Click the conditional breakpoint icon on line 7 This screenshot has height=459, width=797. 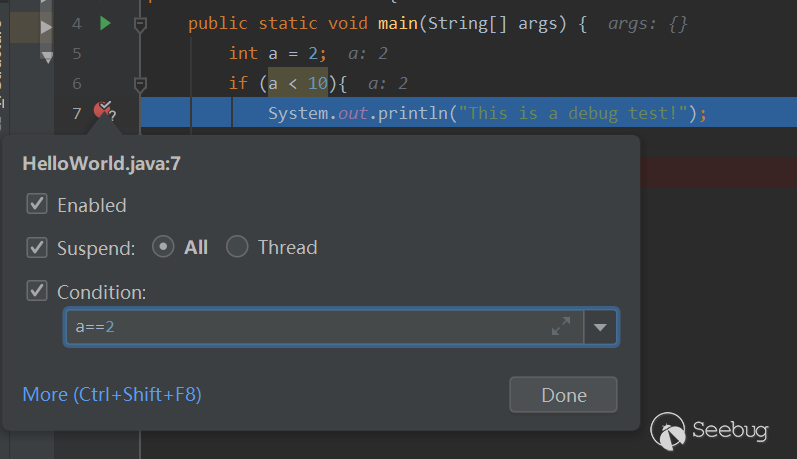[x=103, y=111]
